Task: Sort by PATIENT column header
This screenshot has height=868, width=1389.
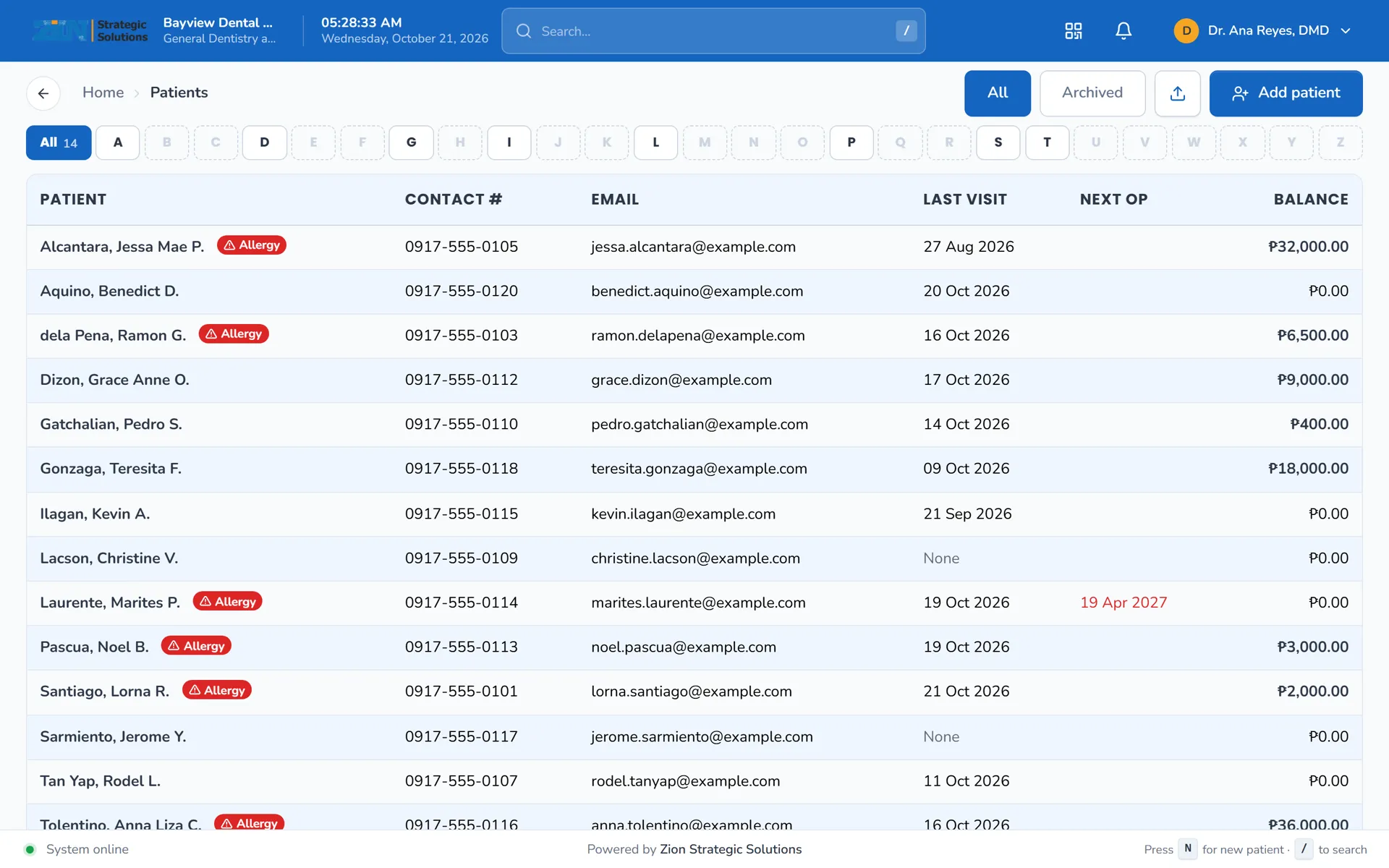Action: pyautogui.click(x=73, y=200)
